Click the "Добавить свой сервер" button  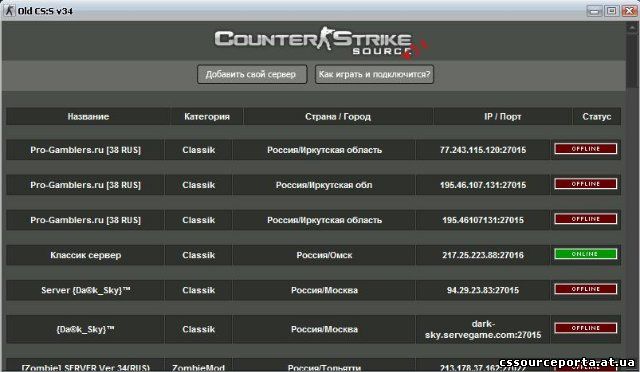point(252,74)
